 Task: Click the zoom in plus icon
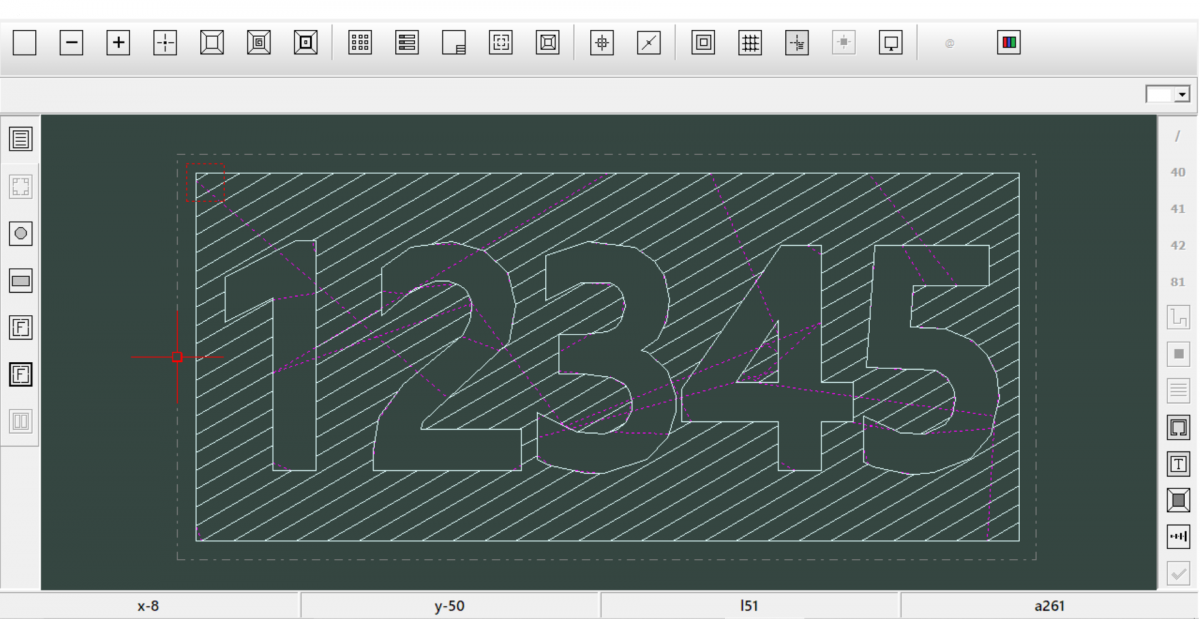pyautogui.click(x=118, y=43)
